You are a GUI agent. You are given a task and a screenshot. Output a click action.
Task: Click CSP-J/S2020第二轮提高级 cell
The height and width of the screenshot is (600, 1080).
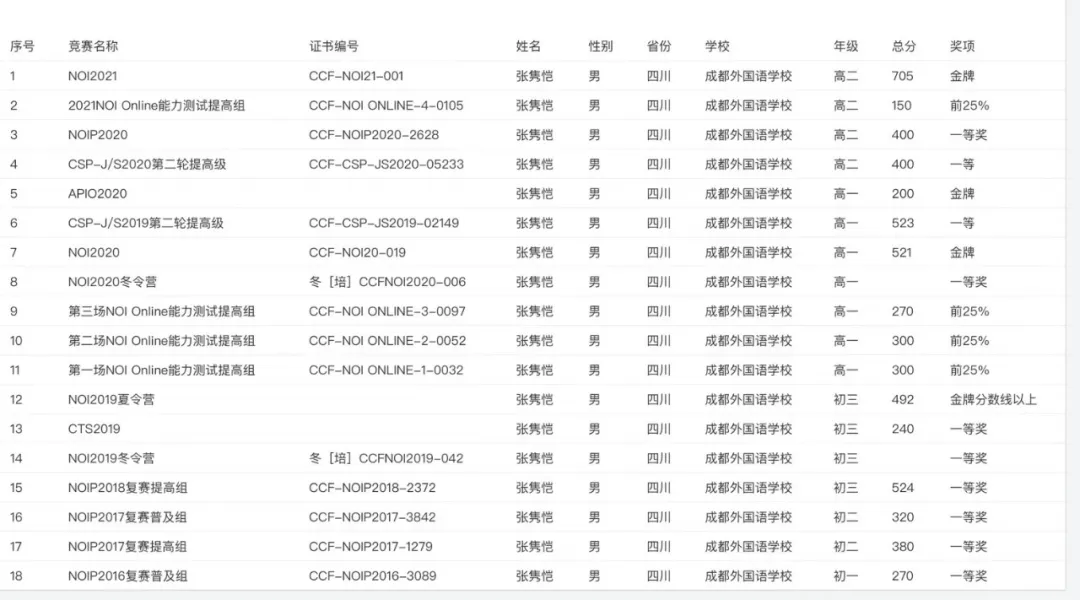(x=147, y=164)
